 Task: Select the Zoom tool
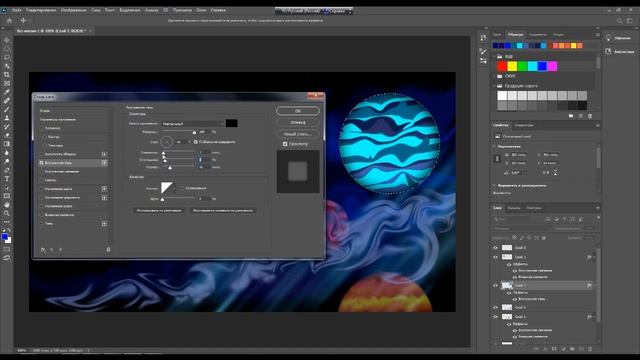pyautogui.click(x=7, y=213)
